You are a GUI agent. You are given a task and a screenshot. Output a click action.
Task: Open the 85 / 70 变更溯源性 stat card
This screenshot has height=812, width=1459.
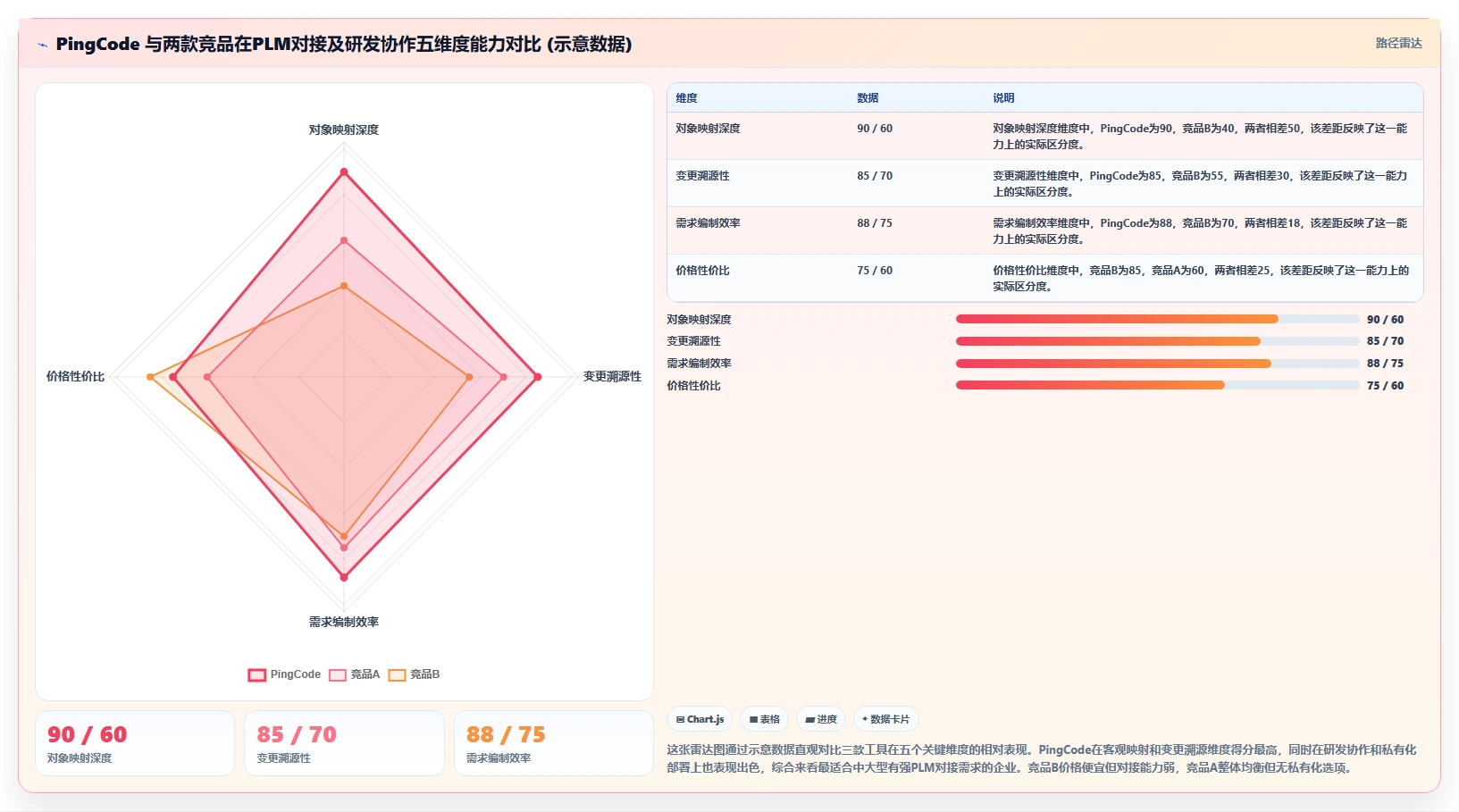coord(344,743)
